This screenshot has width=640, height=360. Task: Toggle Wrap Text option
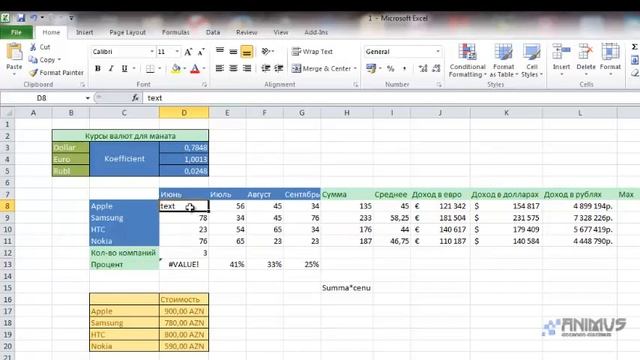pos(312,51)
